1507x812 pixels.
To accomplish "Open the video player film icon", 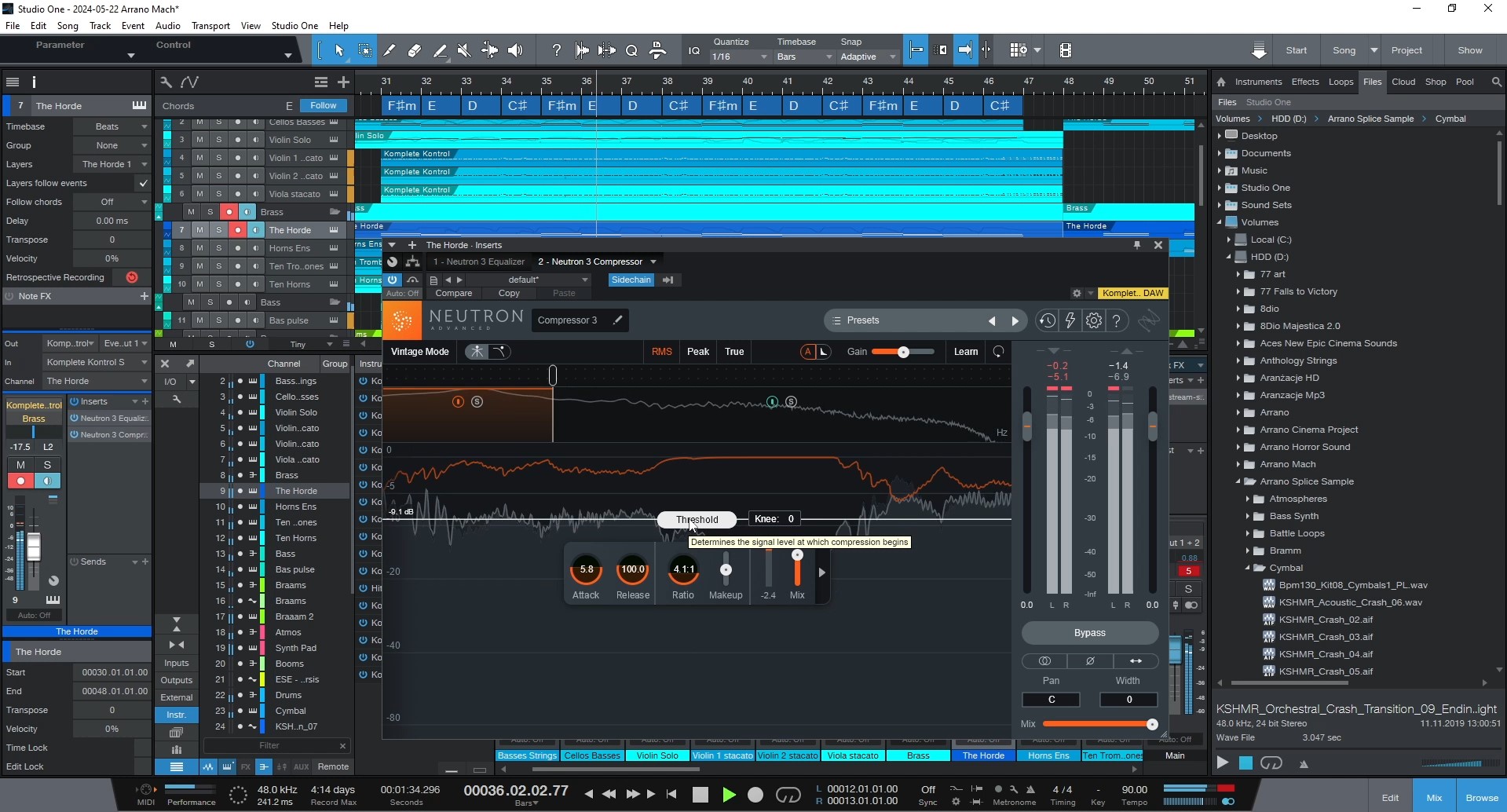I will [1066, 50].
